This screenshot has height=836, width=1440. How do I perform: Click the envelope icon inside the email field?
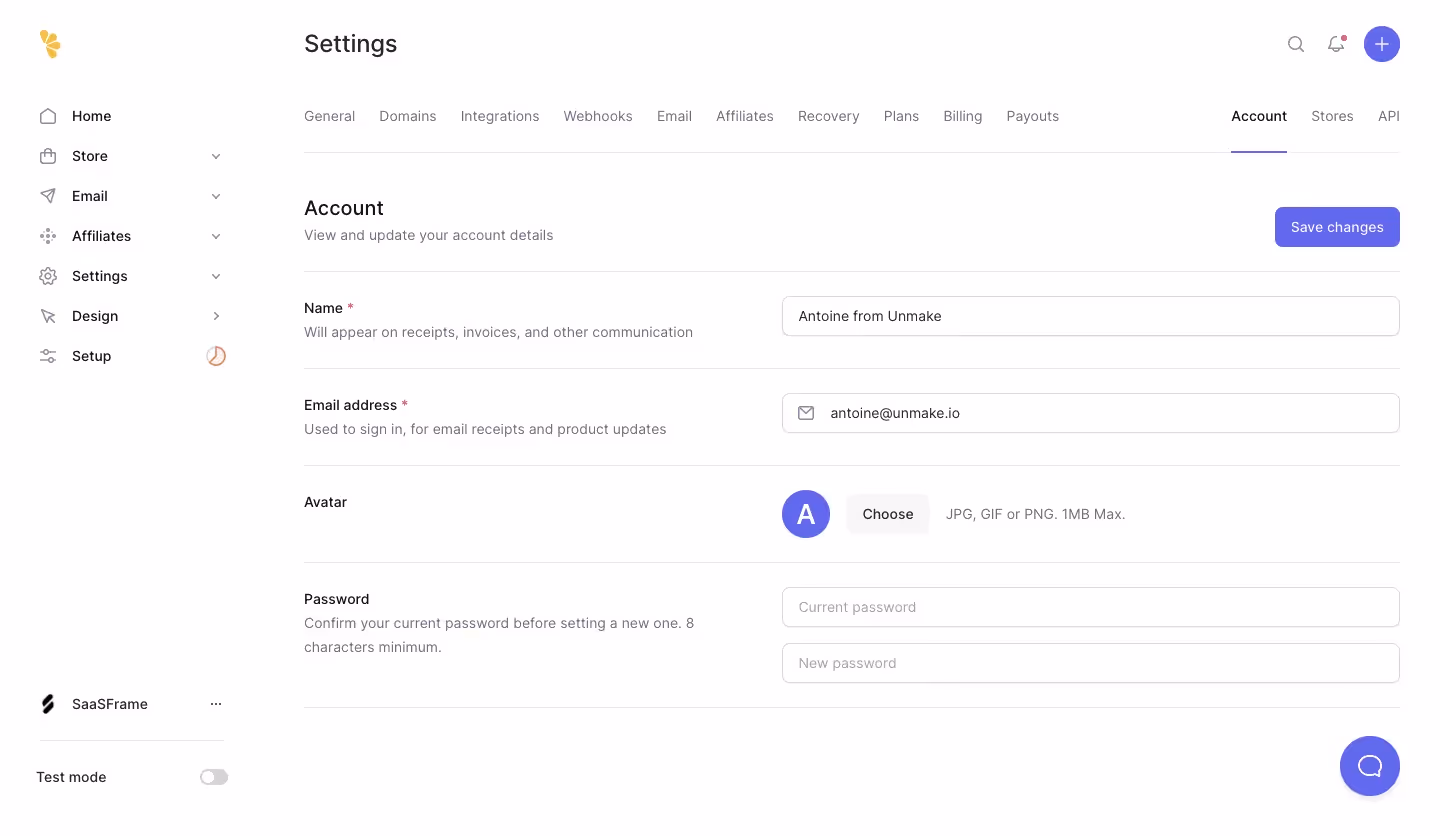coord(806,413)
